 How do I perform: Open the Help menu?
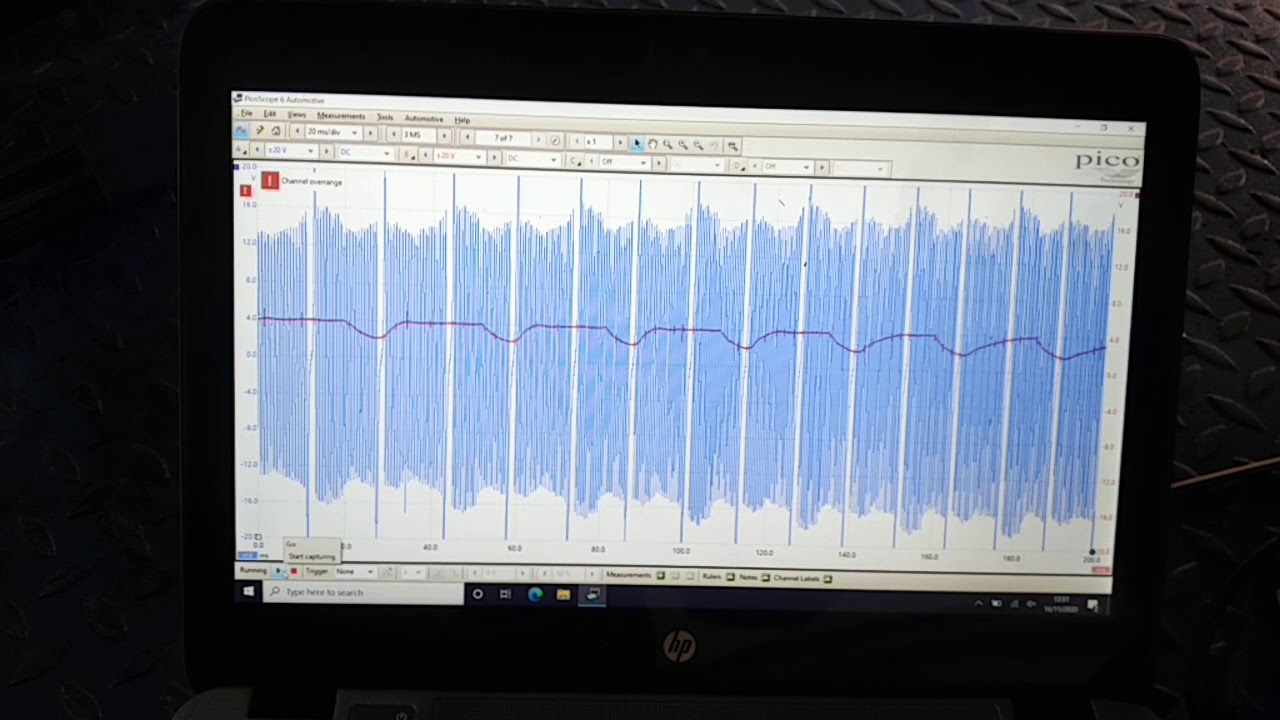point(462,119)
